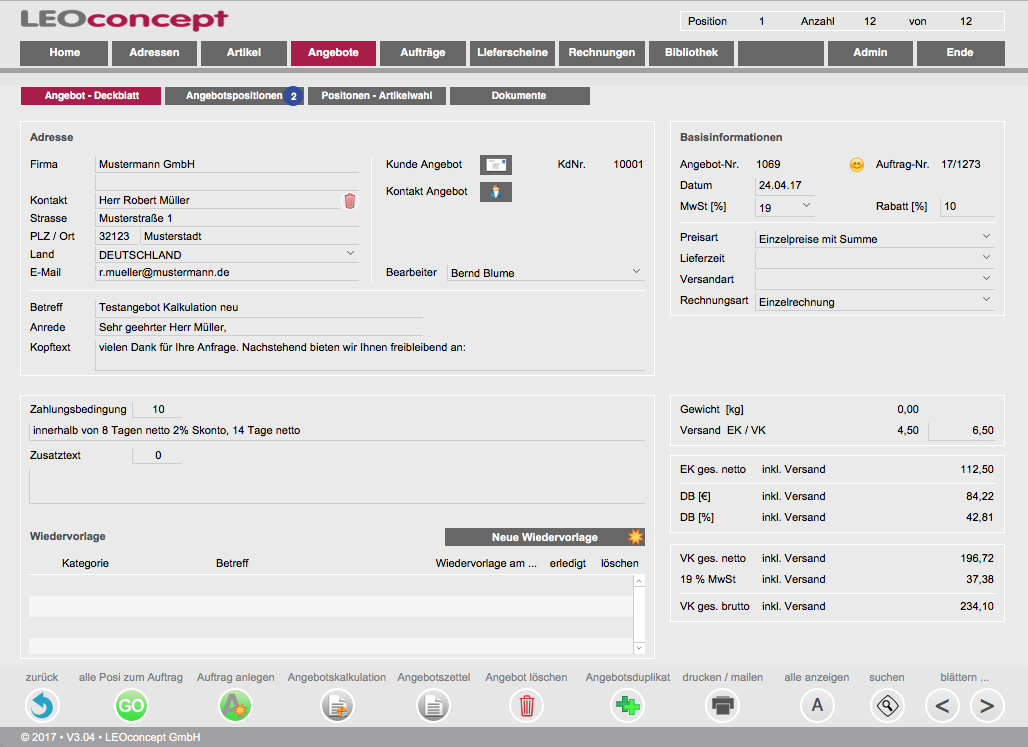Image resolution: width=1028 pixels, height=747 pixels.
Task: Switch to the Angebotspositionen tab
Action: click(x=234, y=96)
